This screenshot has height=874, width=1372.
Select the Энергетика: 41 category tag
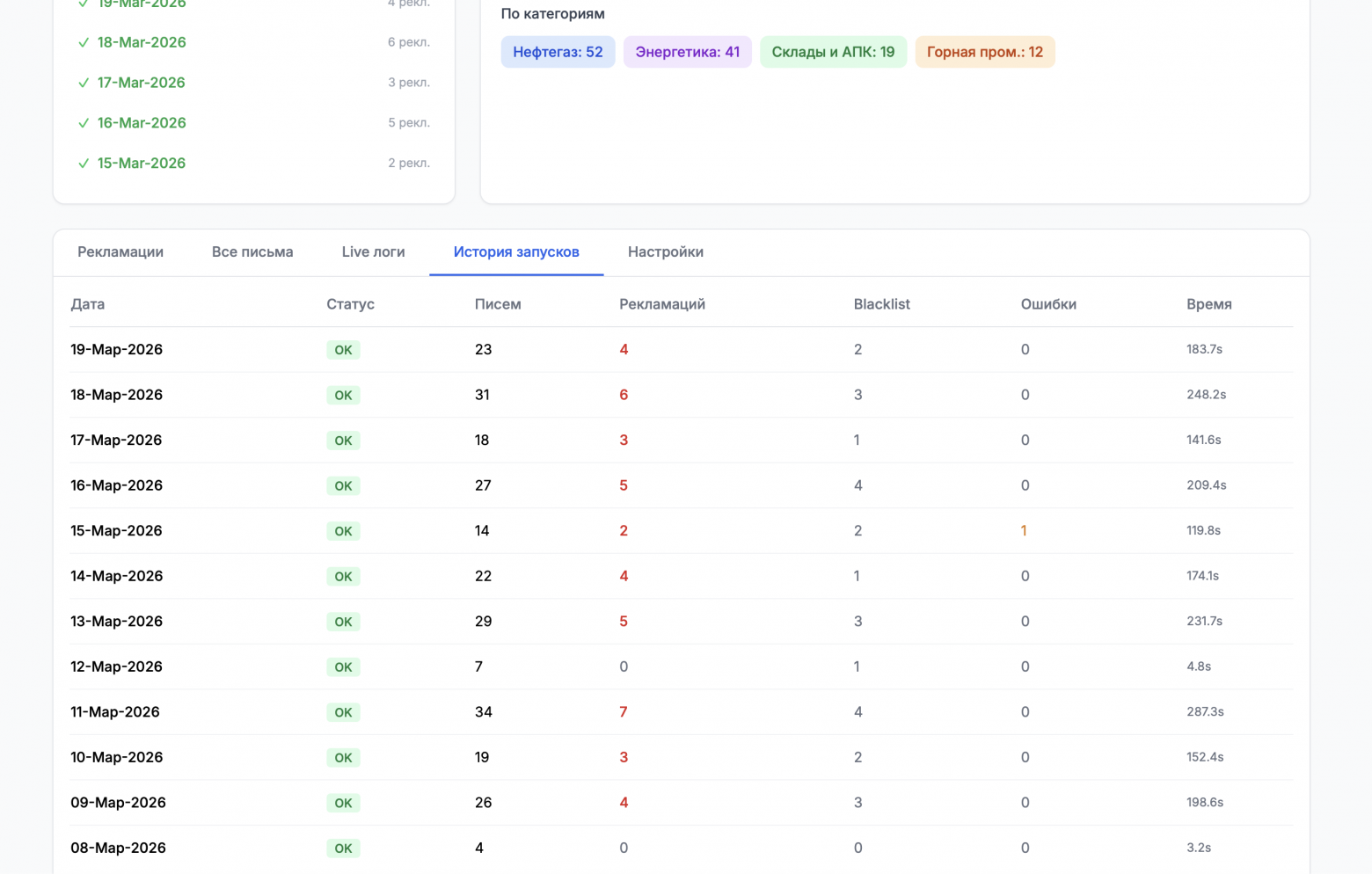(x=687, y=52)
